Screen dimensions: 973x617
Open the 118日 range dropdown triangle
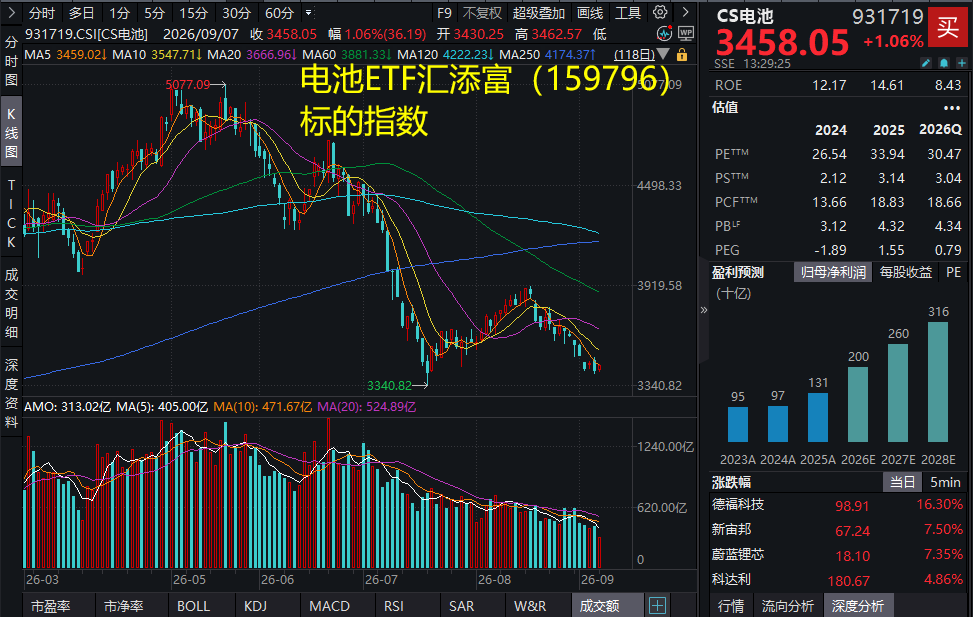point(663,55)
